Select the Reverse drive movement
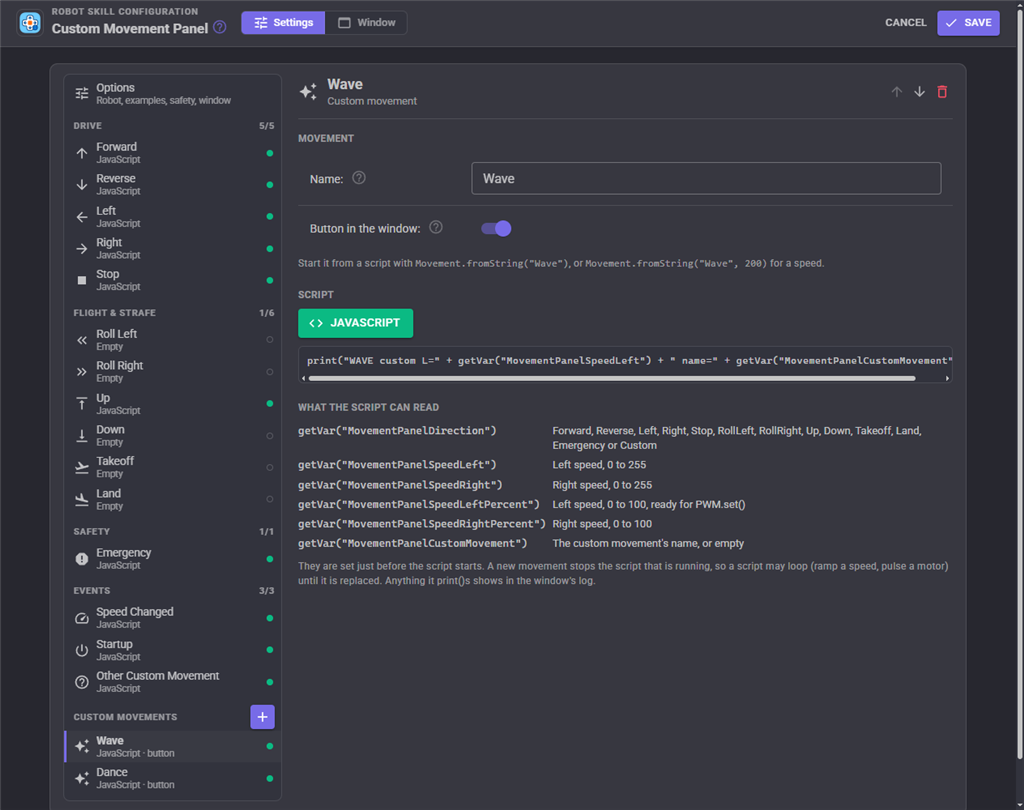Viewport: 1024px width, 810px height. pos(172,184)
